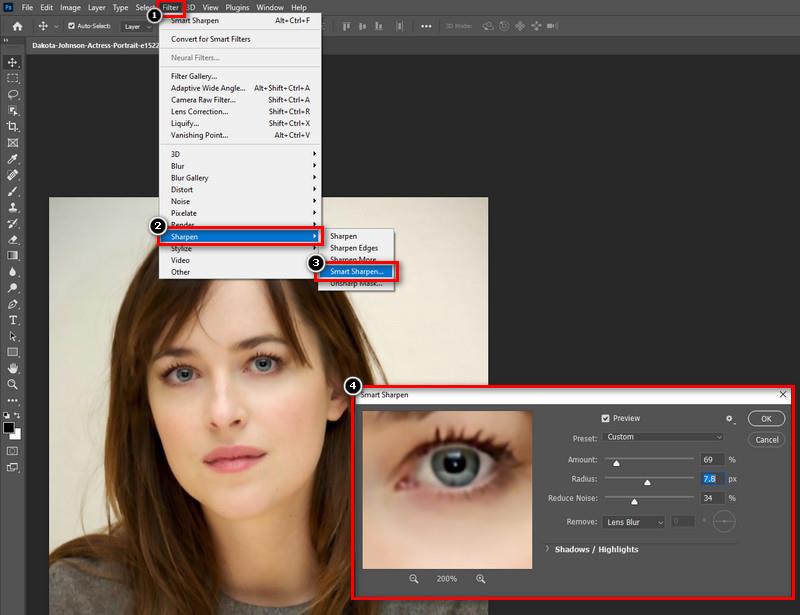Select the Horizontal Type tool

click(x=13, y=320)
